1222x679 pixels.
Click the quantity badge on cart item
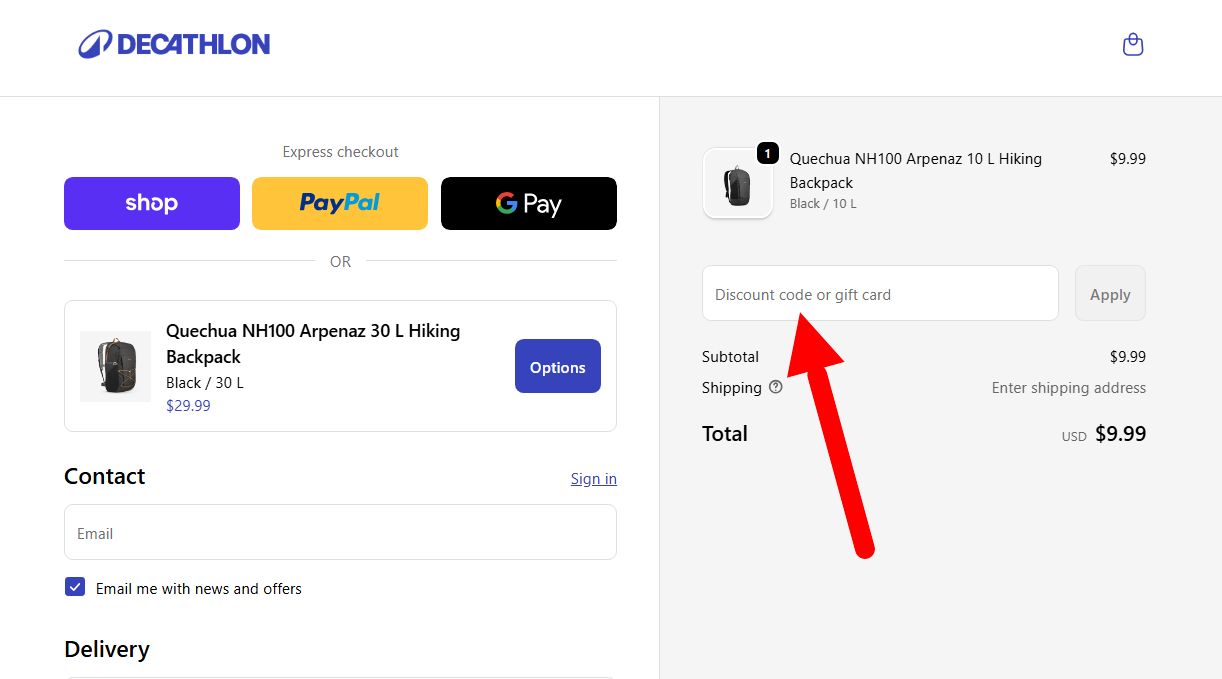click(x=767, y=153)
